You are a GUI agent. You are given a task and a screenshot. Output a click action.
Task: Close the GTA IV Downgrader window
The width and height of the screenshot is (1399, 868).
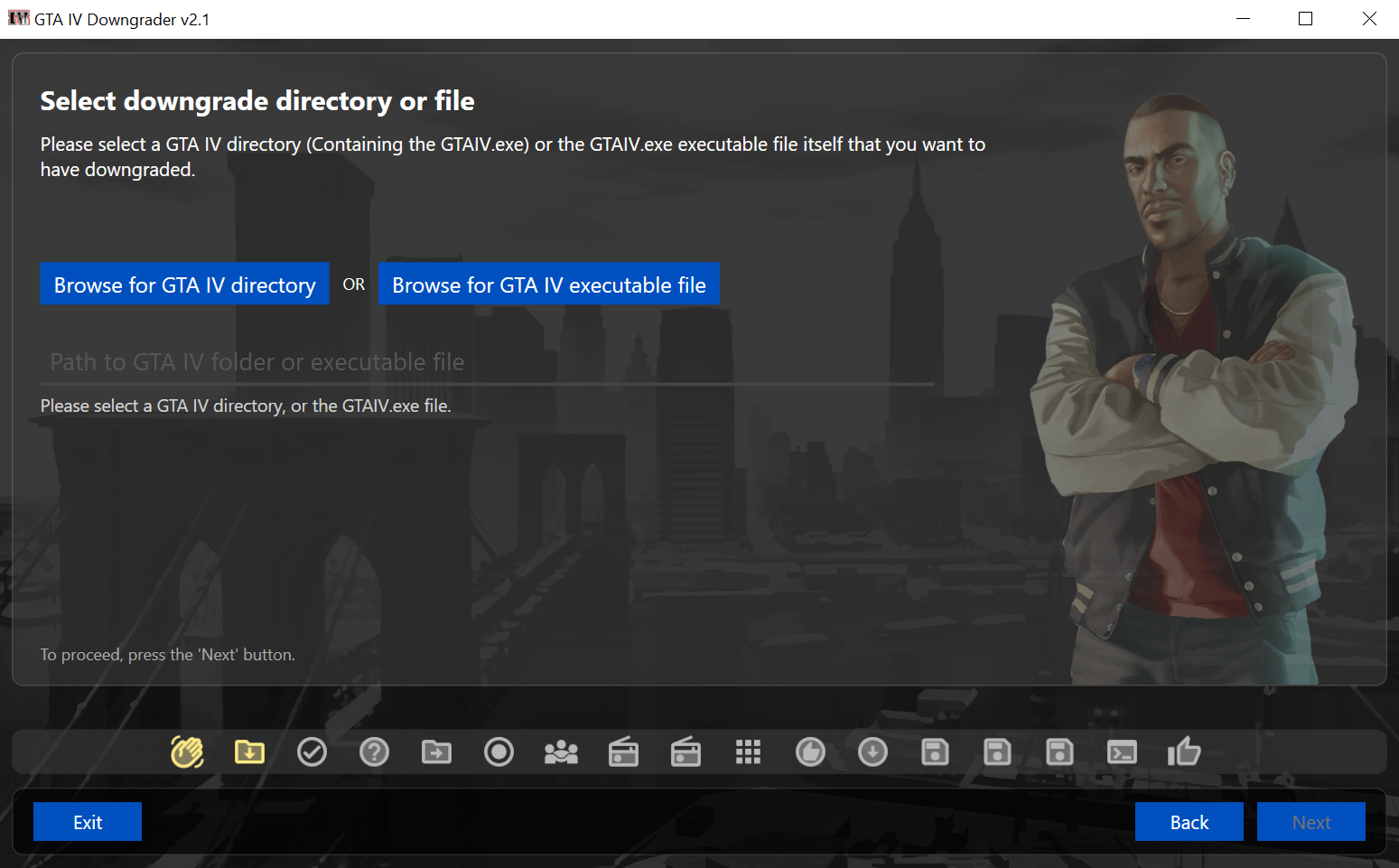[1368, 19]
